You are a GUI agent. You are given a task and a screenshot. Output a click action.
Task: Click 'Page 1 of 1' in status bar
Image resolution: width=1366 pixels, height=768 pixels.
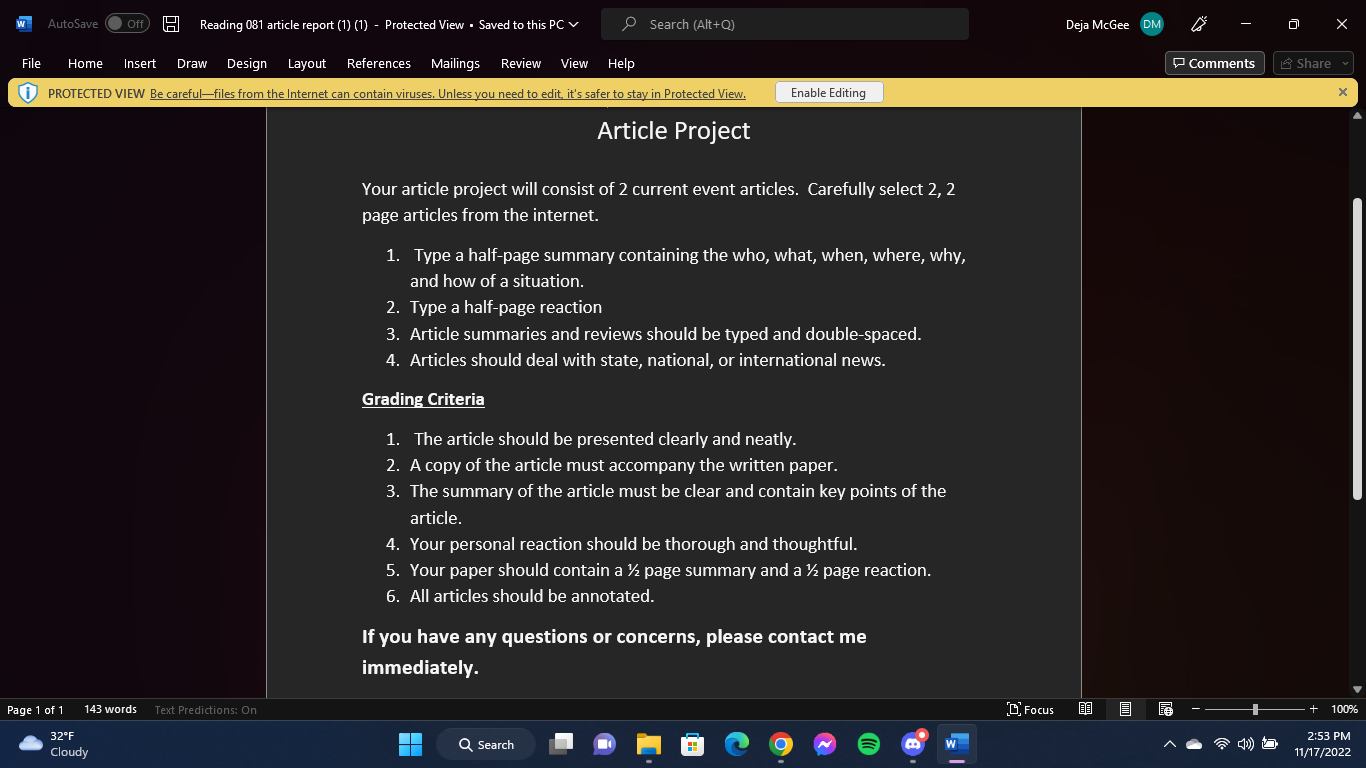35,710
